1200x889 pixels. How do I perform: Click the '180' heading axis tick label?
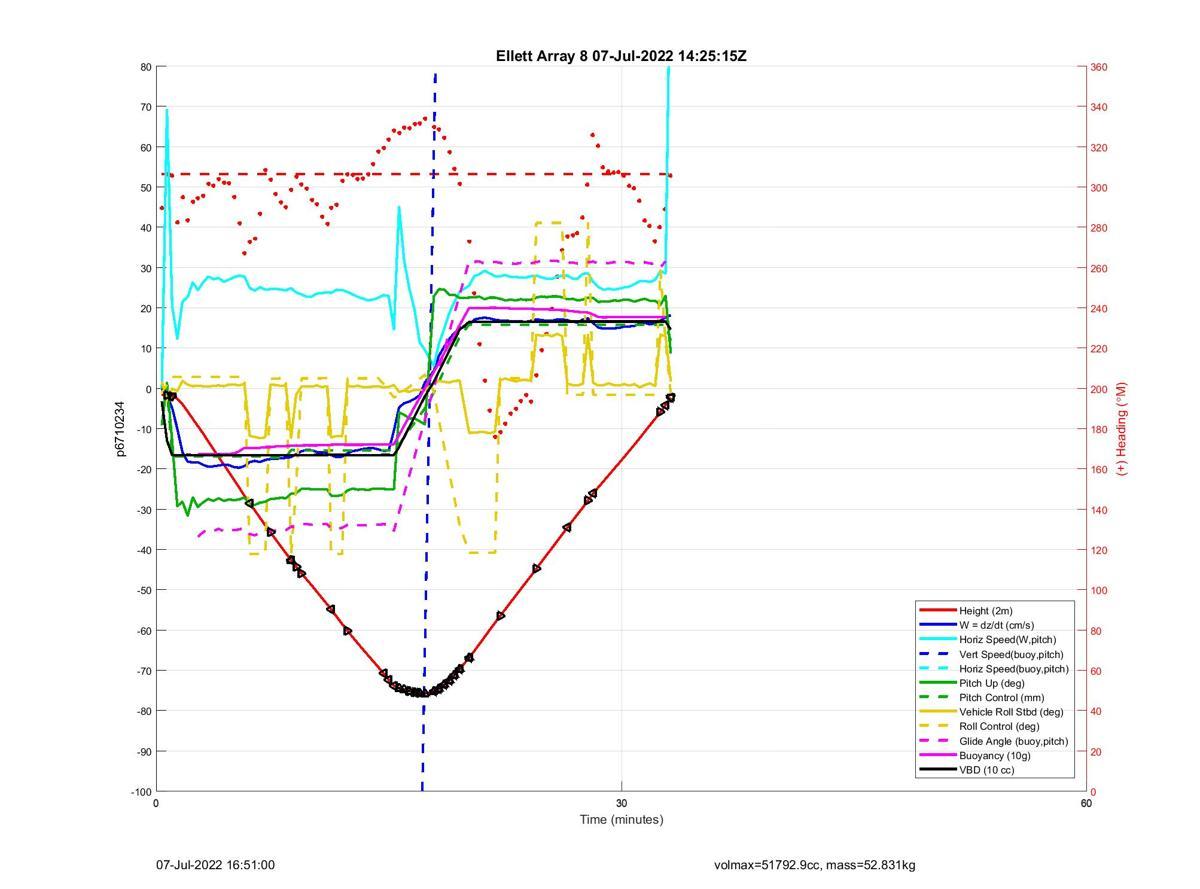coord(1098,430)
